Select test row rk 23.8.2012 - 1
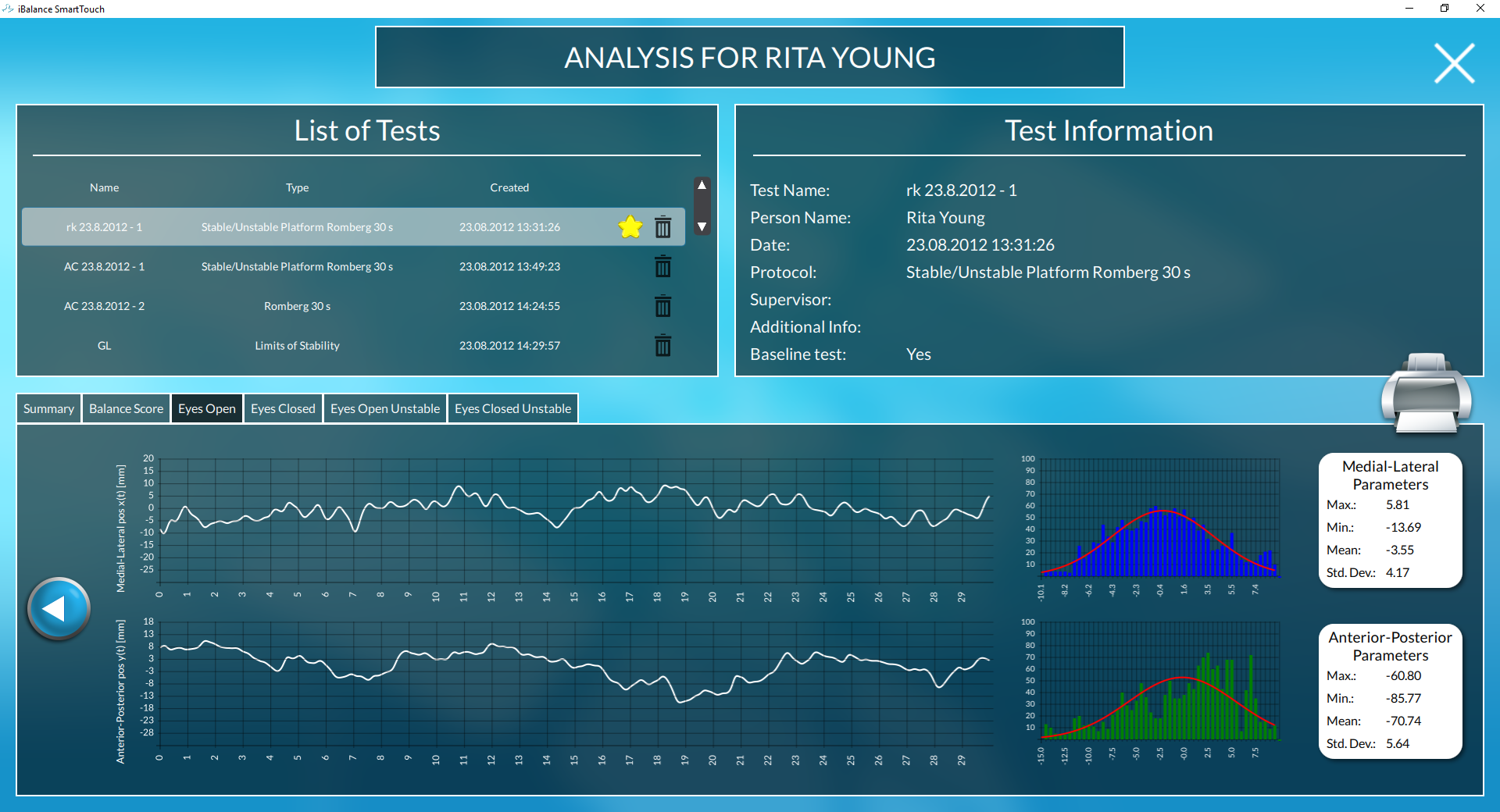This screenshot has height=812, width=1500. coord(353,227)
